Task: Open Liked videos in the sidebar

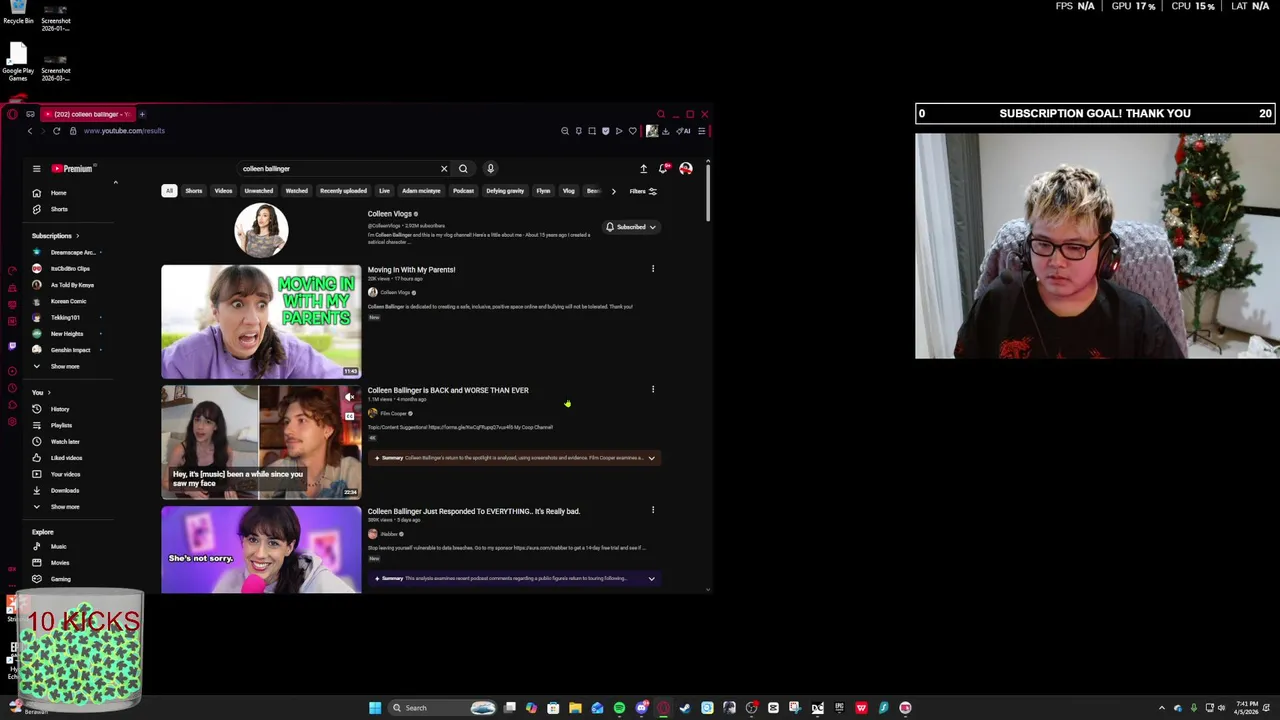Action: (x=66, y=458)
